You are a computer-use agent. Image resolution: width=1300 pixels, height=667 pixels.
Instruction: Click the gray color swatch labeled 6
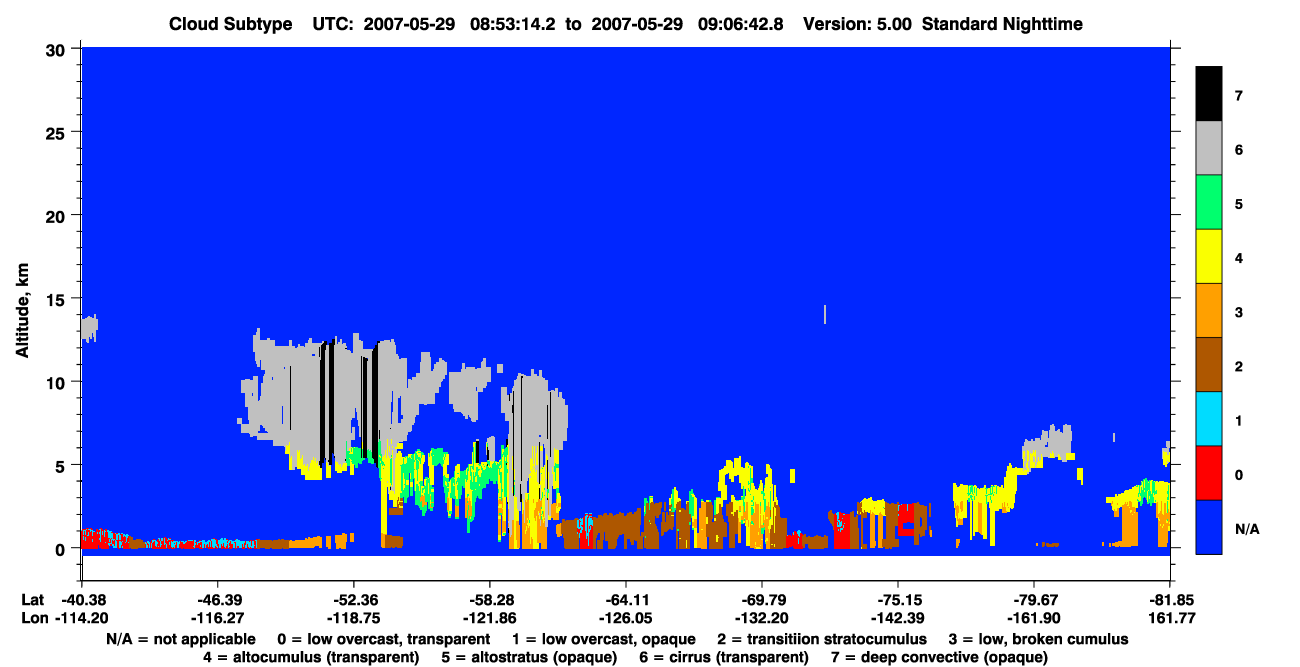(x=1208, y=148)
